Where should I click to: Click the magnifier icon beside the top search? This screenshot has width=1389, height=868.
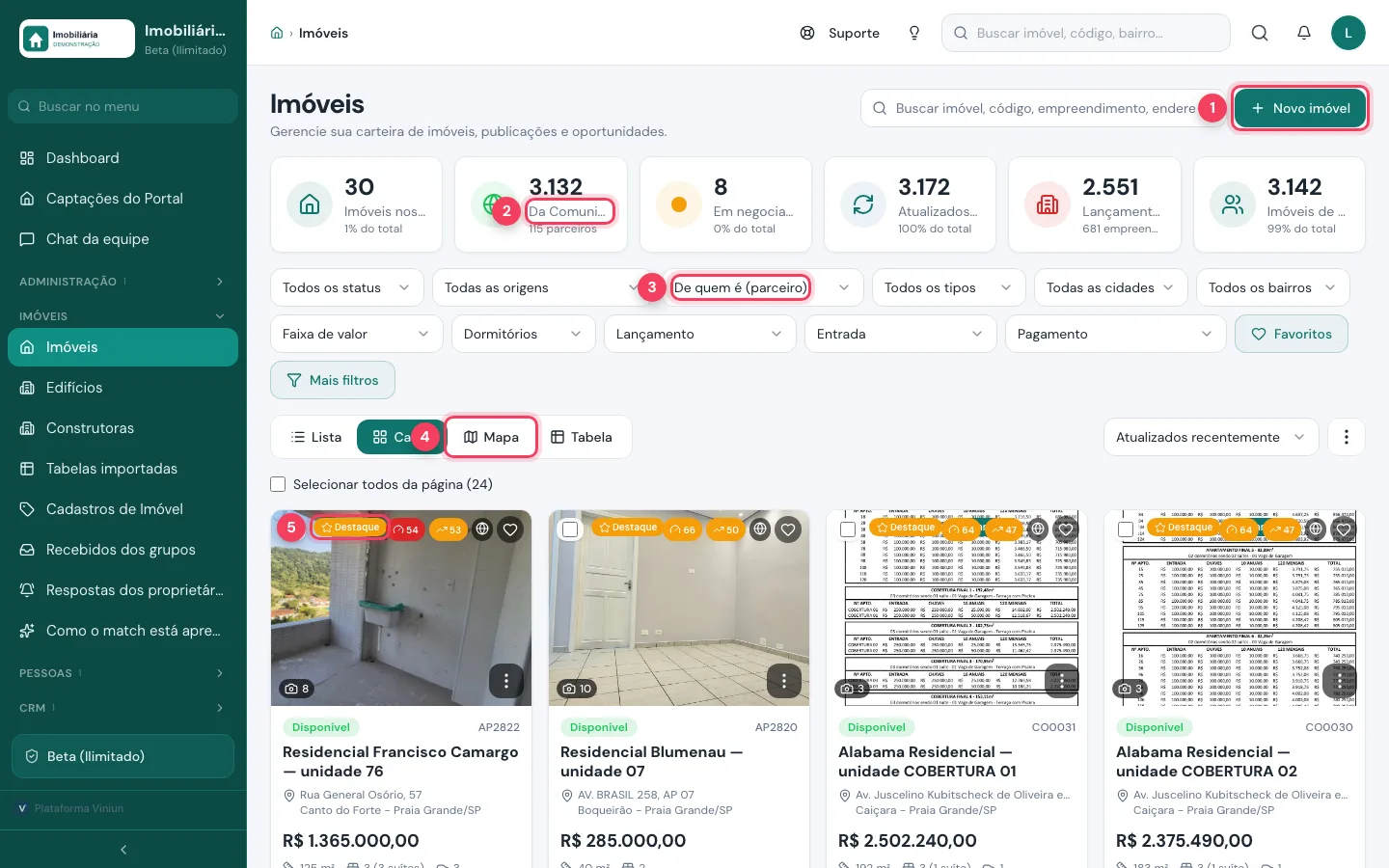tap(1260, 33)
